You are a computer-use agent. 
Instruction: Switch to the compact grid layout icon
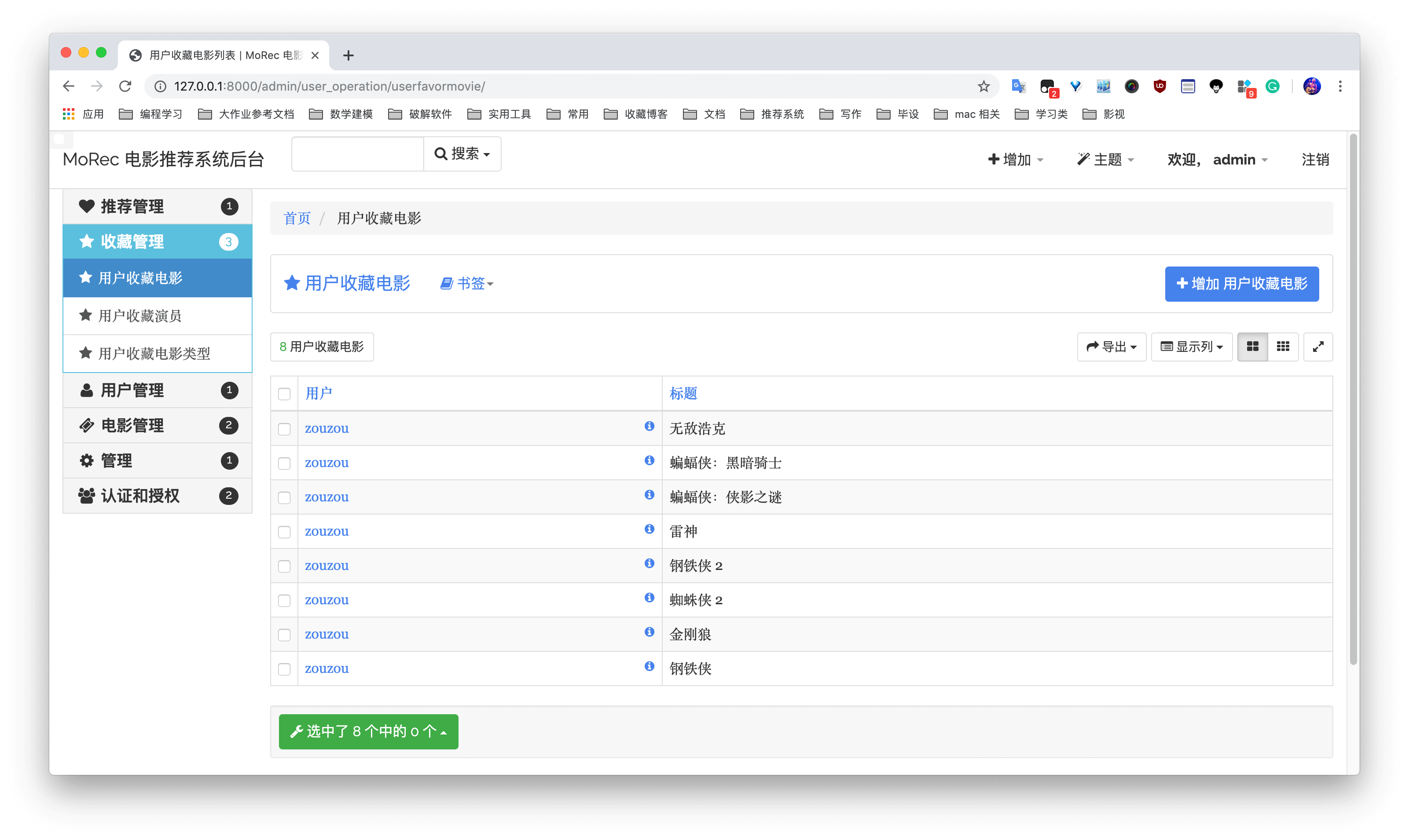tap(1283, 347)
